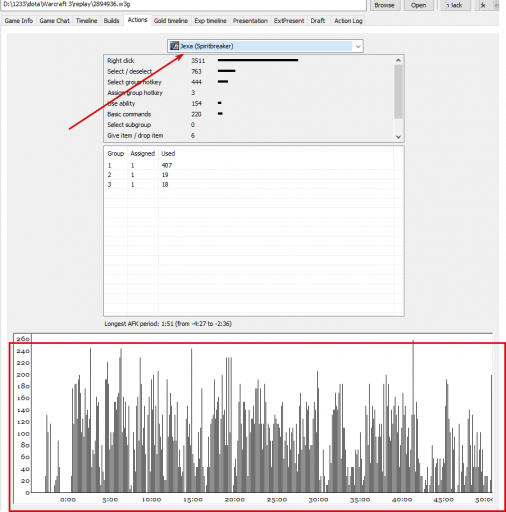Viewport: 506px width, 512px height.
Task: Open the ExtPresent tab
Action: click(289, 21)
